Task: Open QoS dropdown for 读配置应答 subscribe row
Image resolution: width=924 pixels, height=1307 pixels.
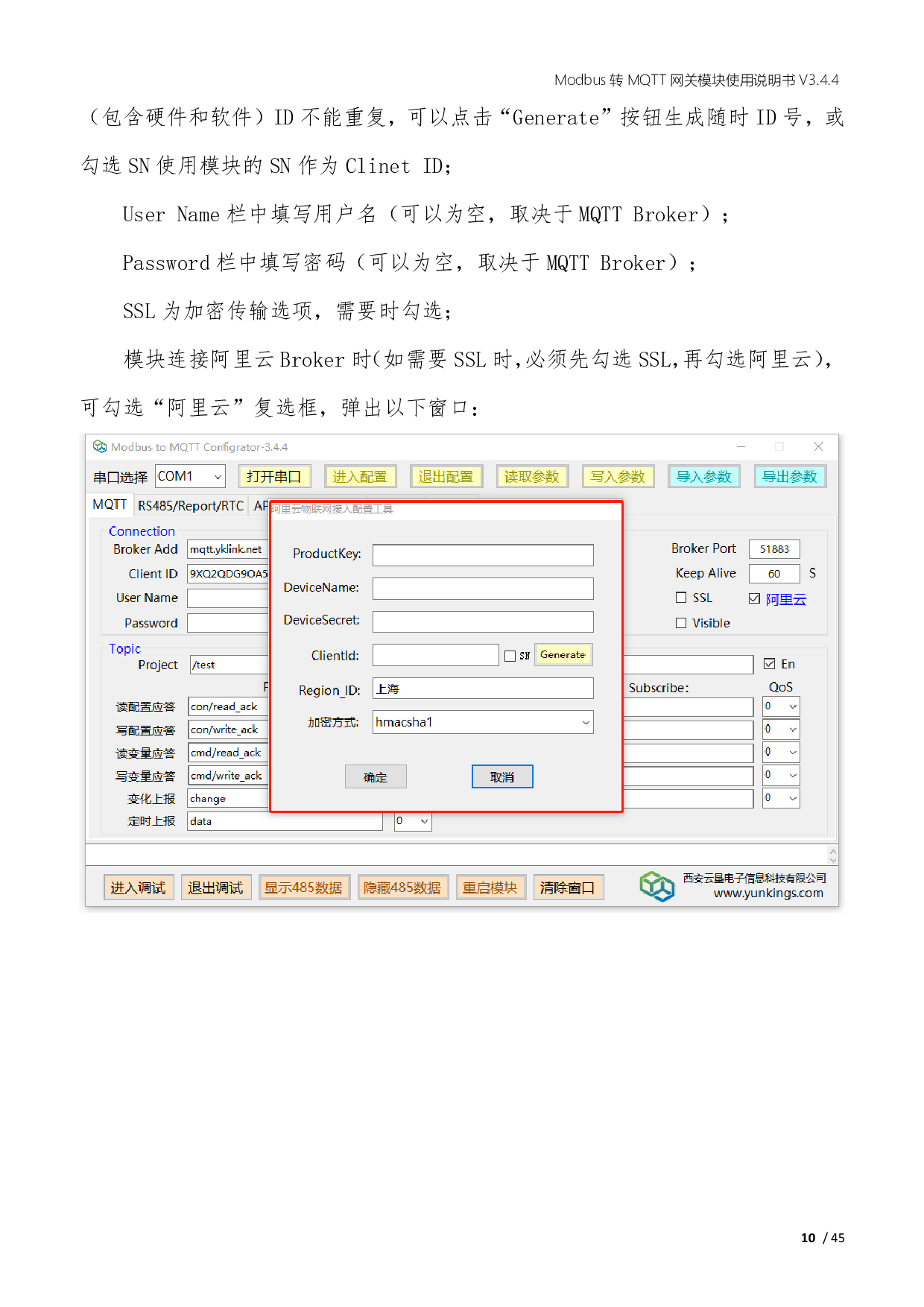Action: (x=781, y=706)
